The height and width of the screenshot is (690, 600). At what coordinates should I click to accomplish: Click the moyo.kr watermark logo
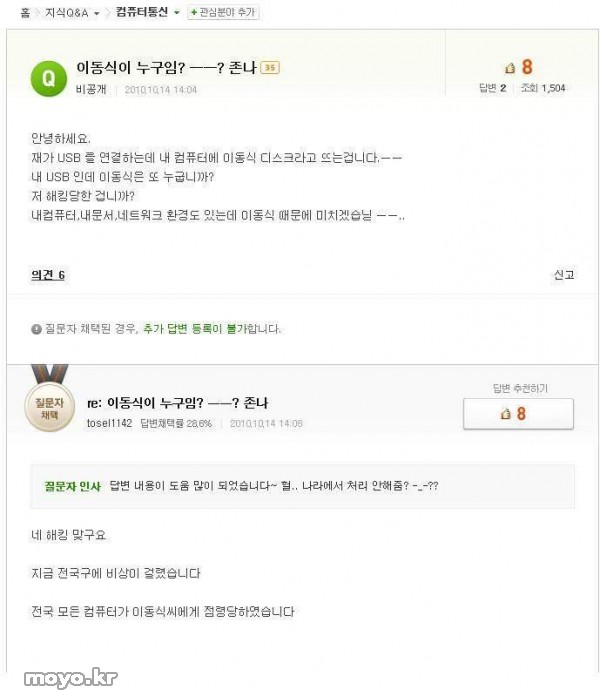point(70,678)
